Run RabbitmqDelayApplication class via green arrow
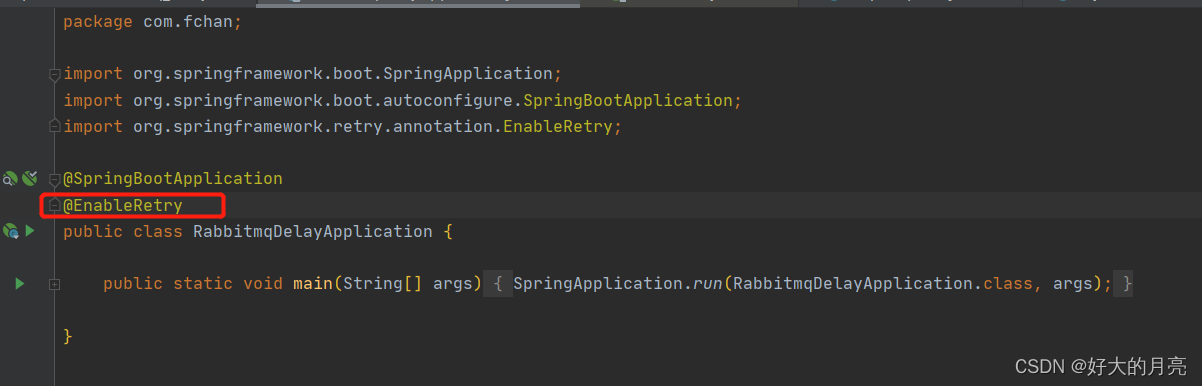1202x386 pixels. pyautogui.click(x=30, y=231)
